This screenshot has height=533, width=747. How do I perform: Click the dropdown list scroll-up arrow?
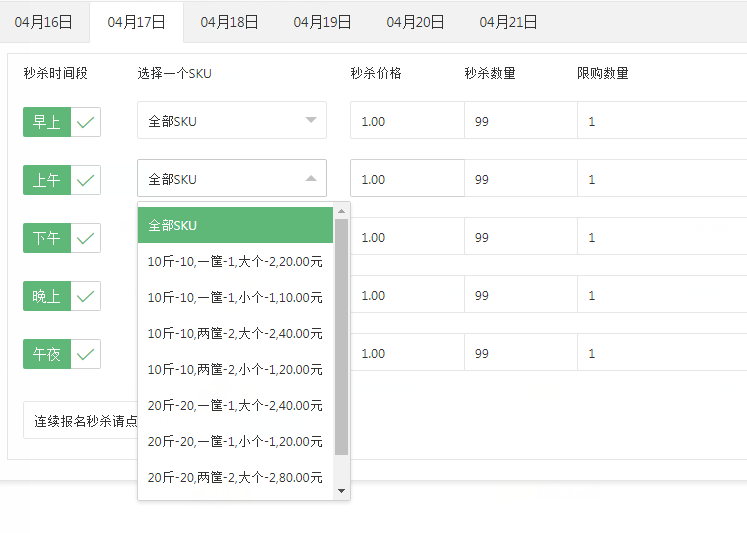pyautogui.click(x=341, y=211)
